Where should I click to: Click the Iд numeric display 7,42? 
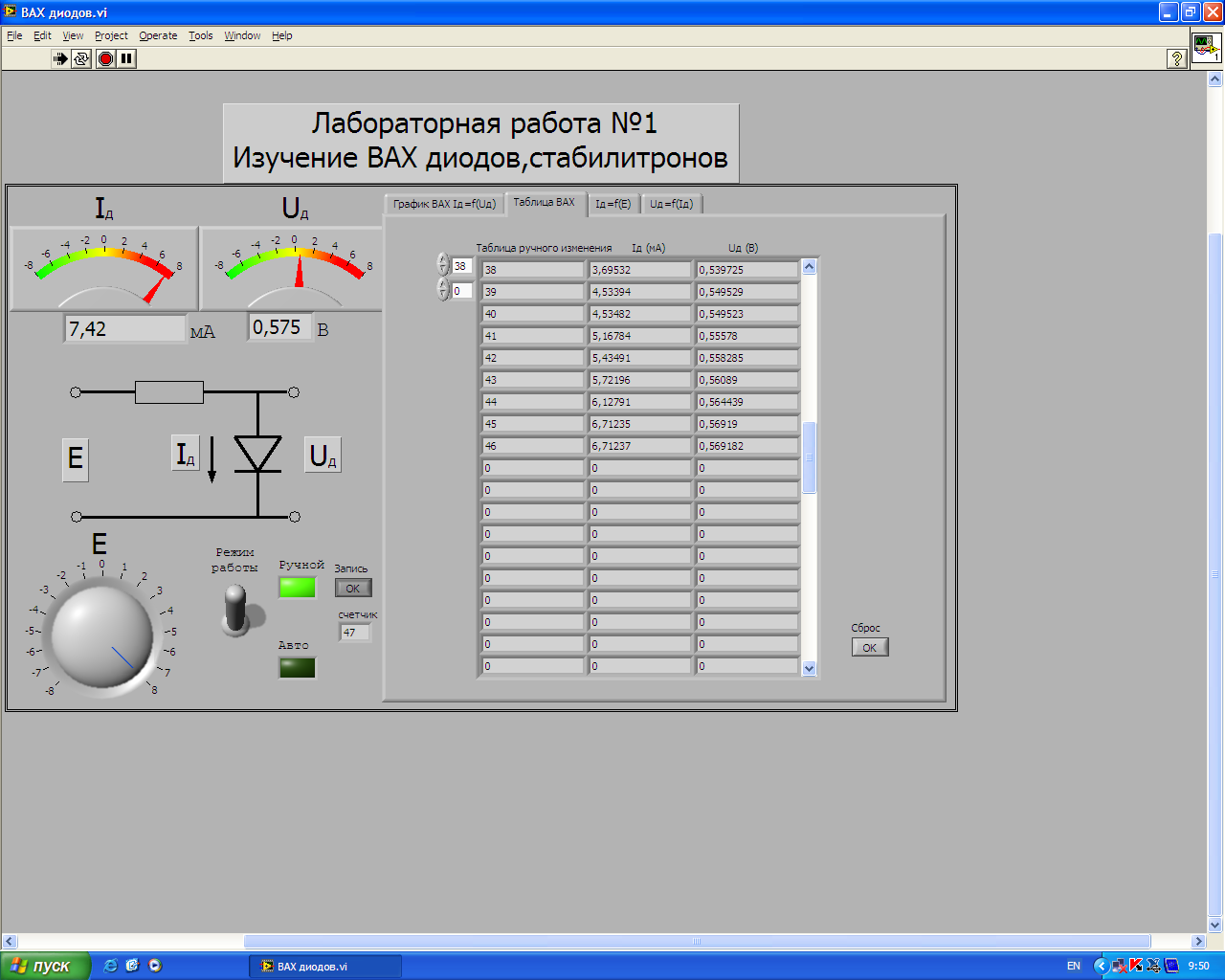pos(124,329)
